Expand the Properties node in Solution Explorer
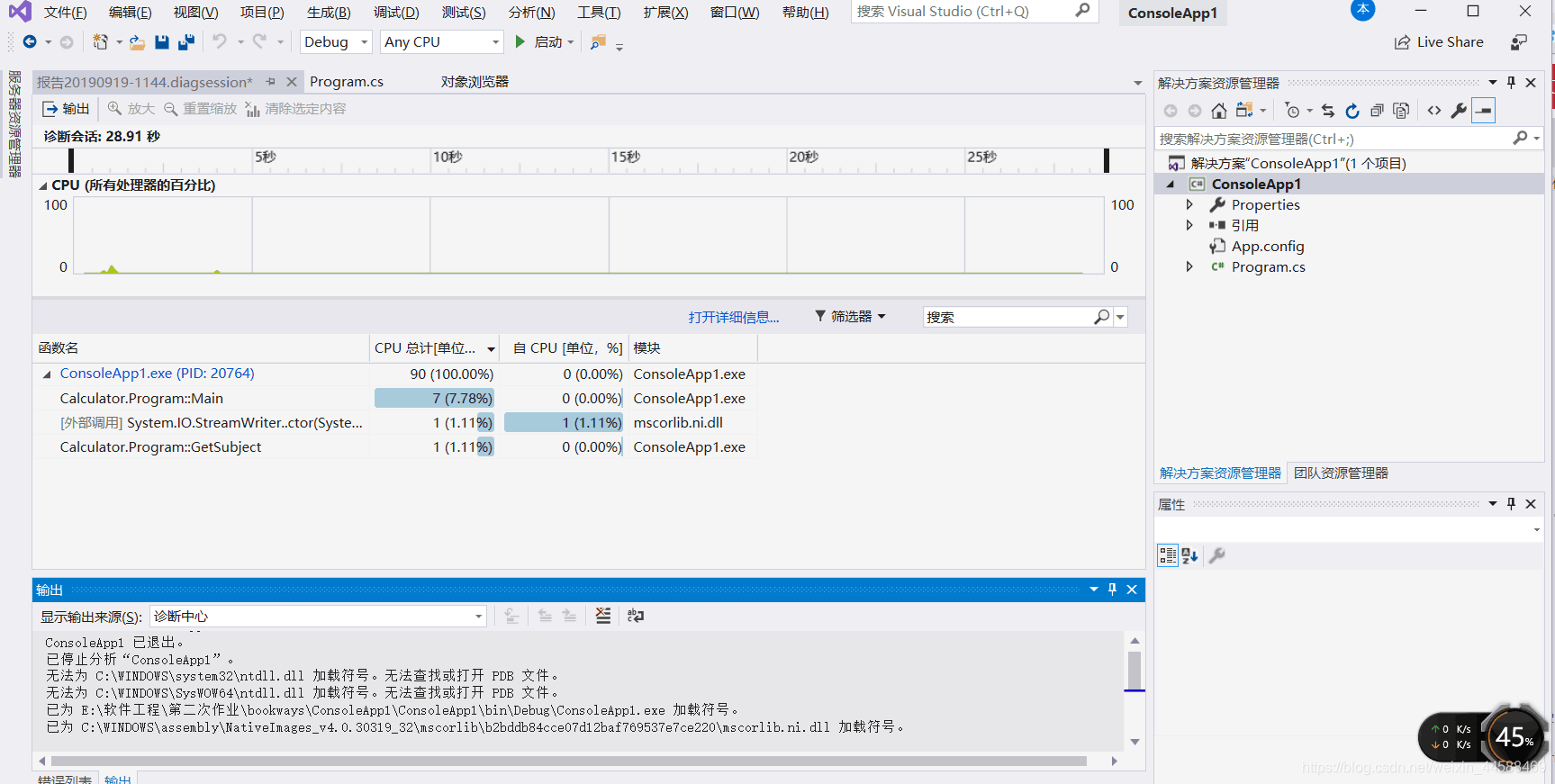This screenshot has height=784, width=1555. coord(1189,205)
